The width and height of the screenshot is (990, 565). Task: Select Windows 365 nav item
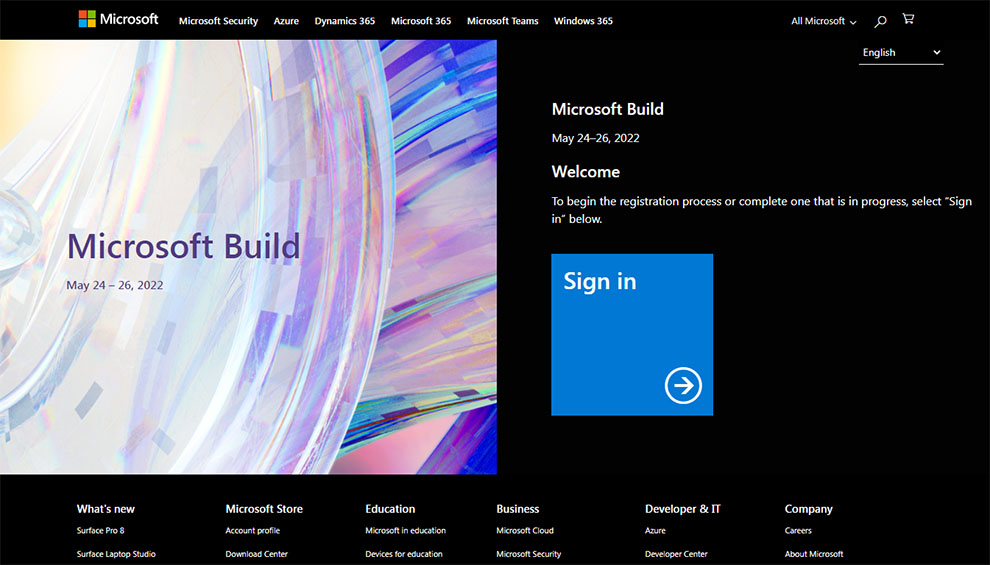[x=583, y=21]
